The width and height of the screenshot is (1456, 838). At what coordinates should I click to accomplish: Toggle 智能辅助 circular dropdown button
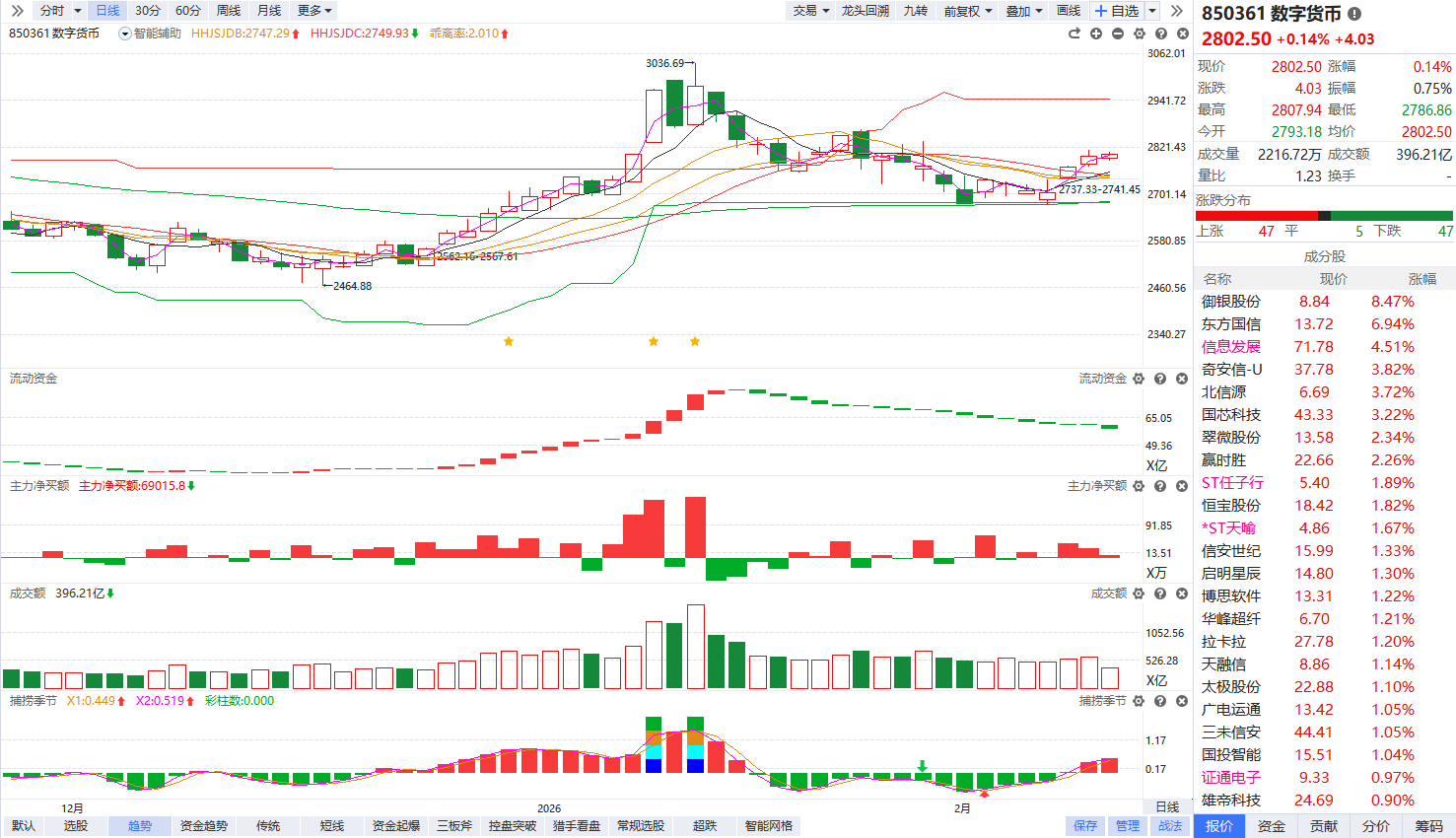(x=124, y=34)
